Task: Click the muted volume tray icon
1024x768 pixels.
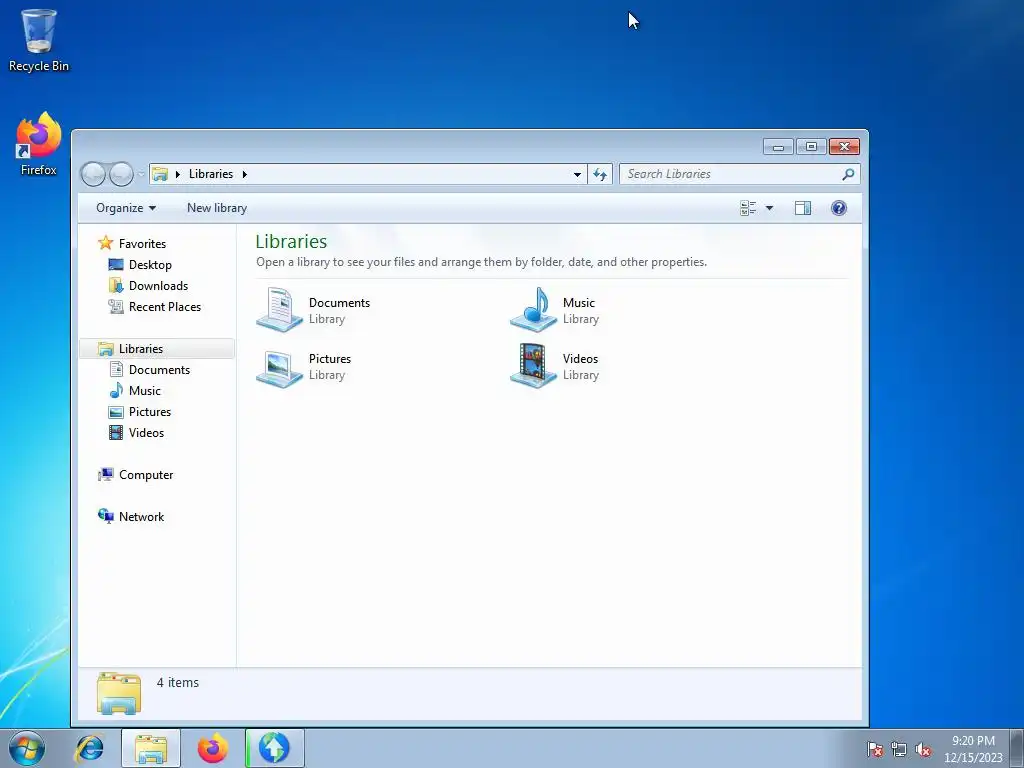Action: pyautogui.click(x=923, y=749)
